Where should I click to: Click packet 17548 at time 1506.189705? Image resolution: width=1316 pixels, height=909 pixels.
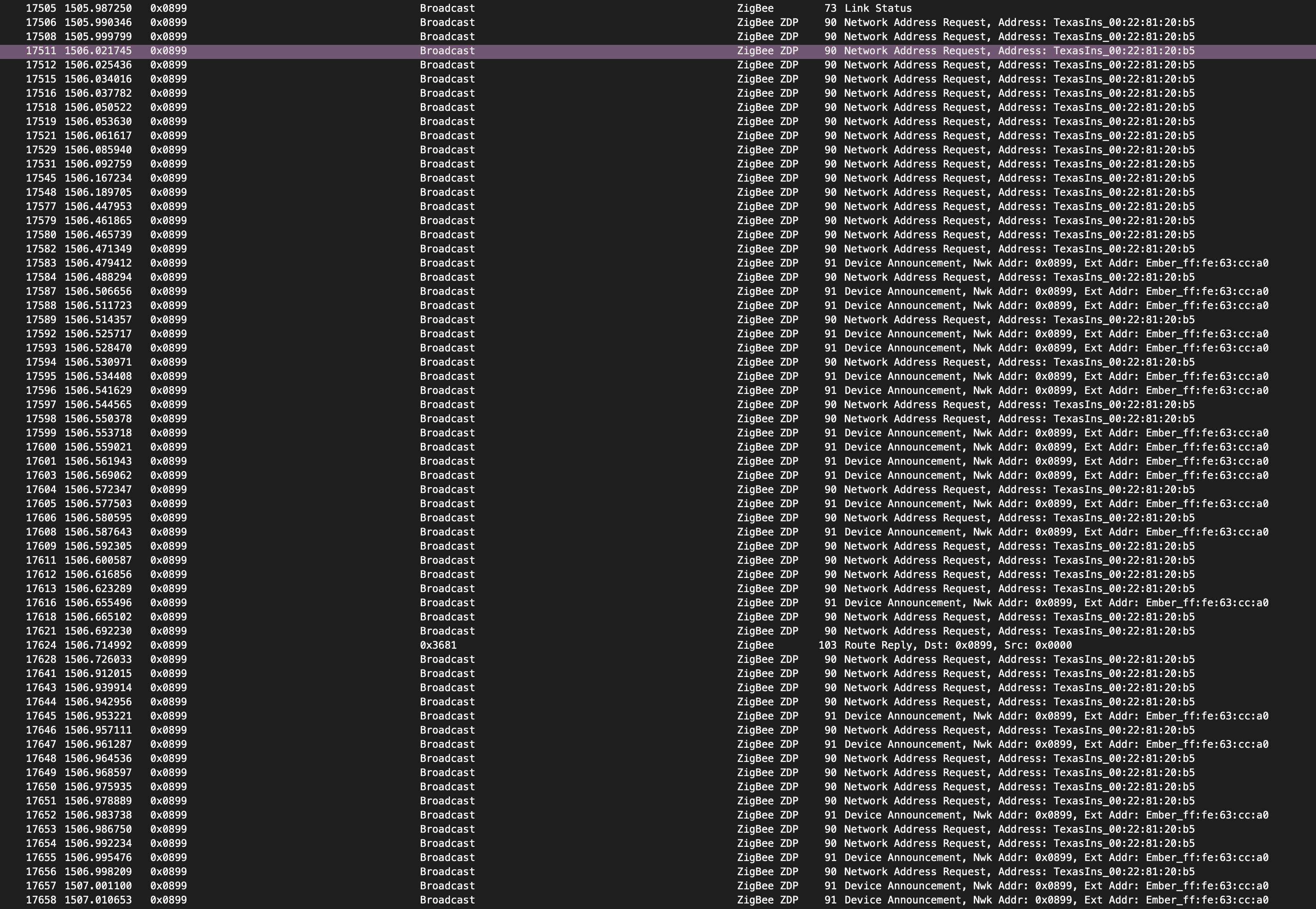[98, 193]
